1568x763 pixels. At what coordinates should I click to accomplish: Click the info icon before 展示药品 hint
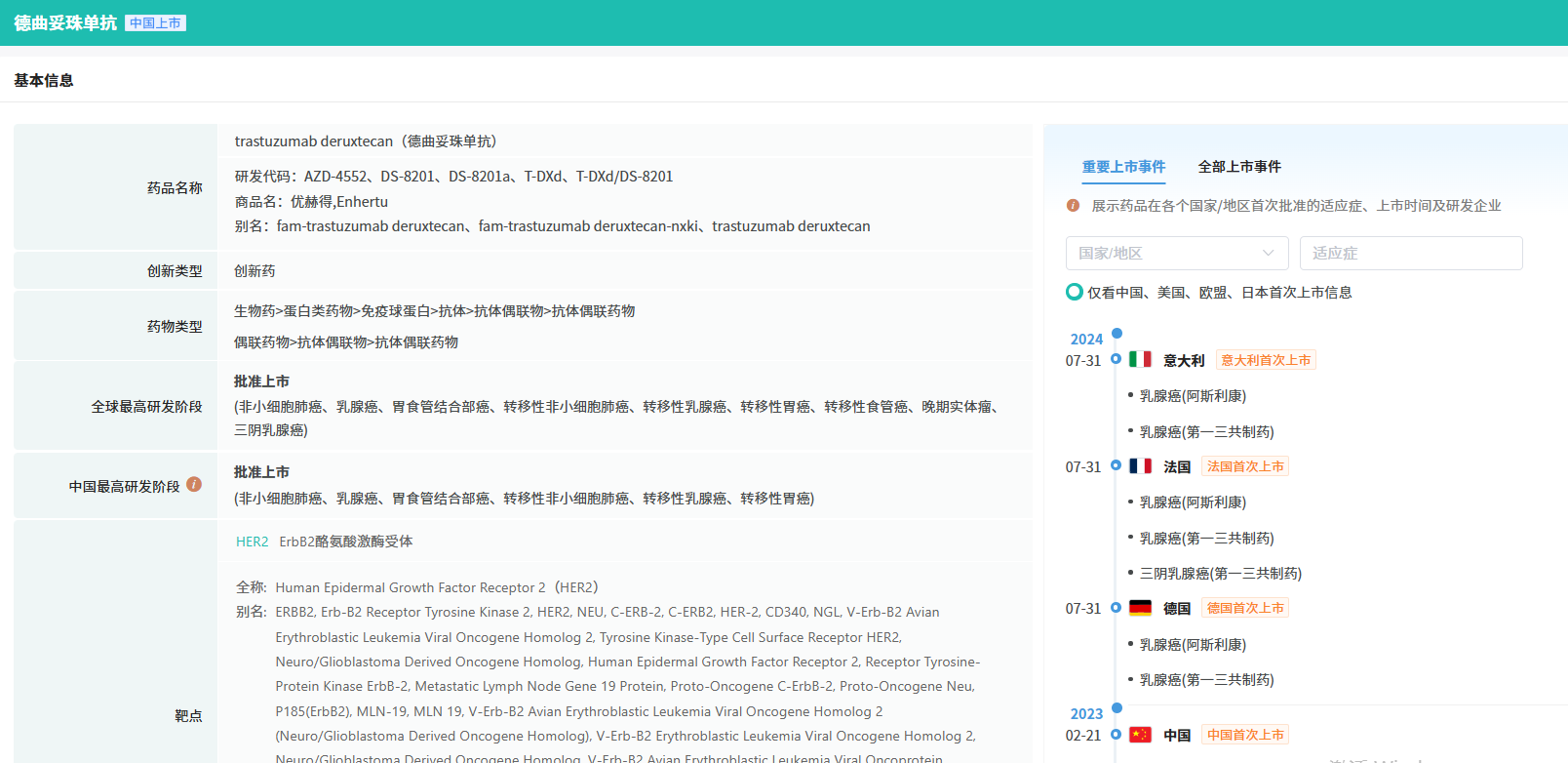tap(1073, 206)
